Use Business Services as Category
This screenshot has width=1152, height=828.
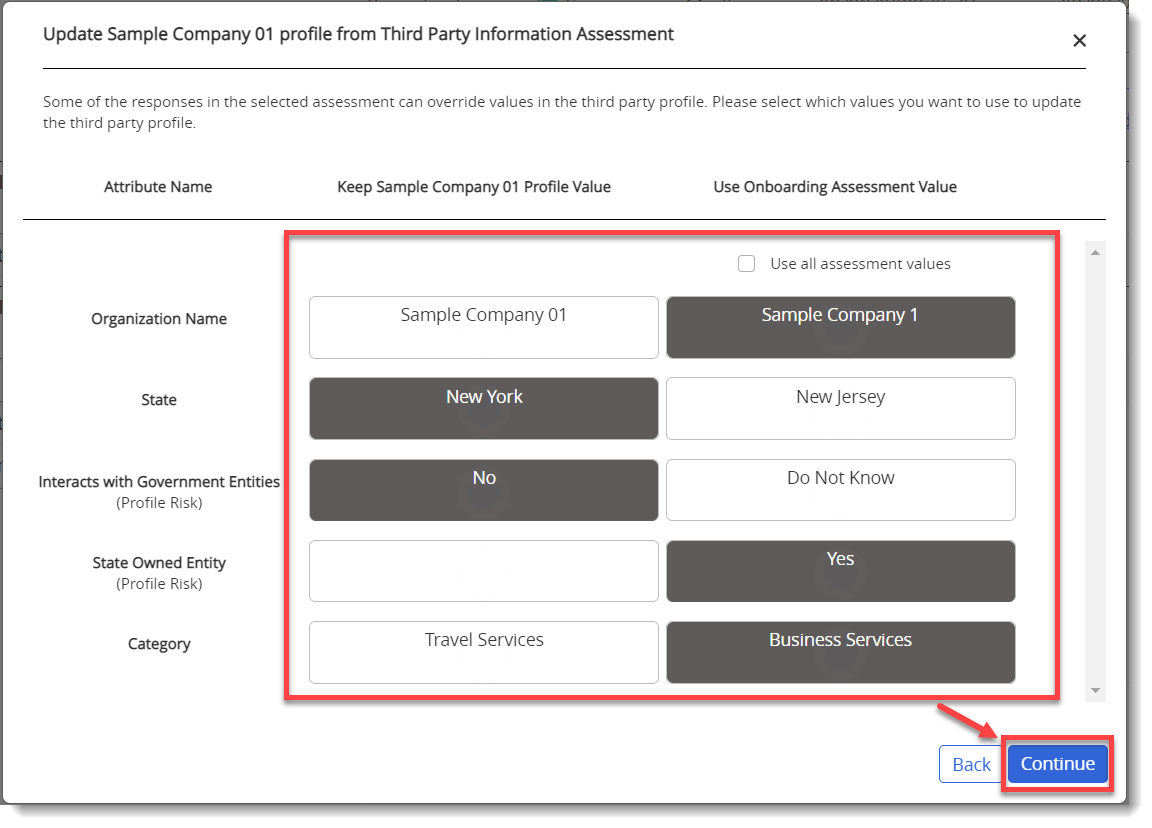(840, 652)
